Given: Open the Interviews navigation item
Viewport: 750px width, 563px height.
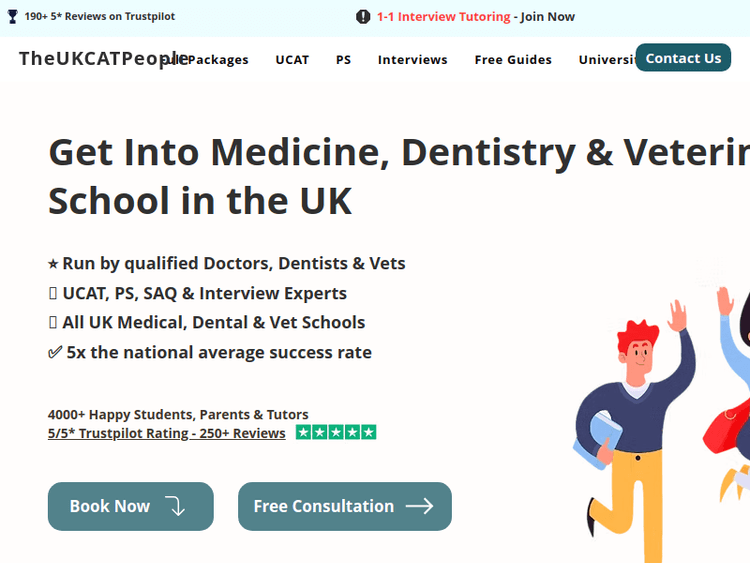Looking at the screenshot, I should 412,60.
